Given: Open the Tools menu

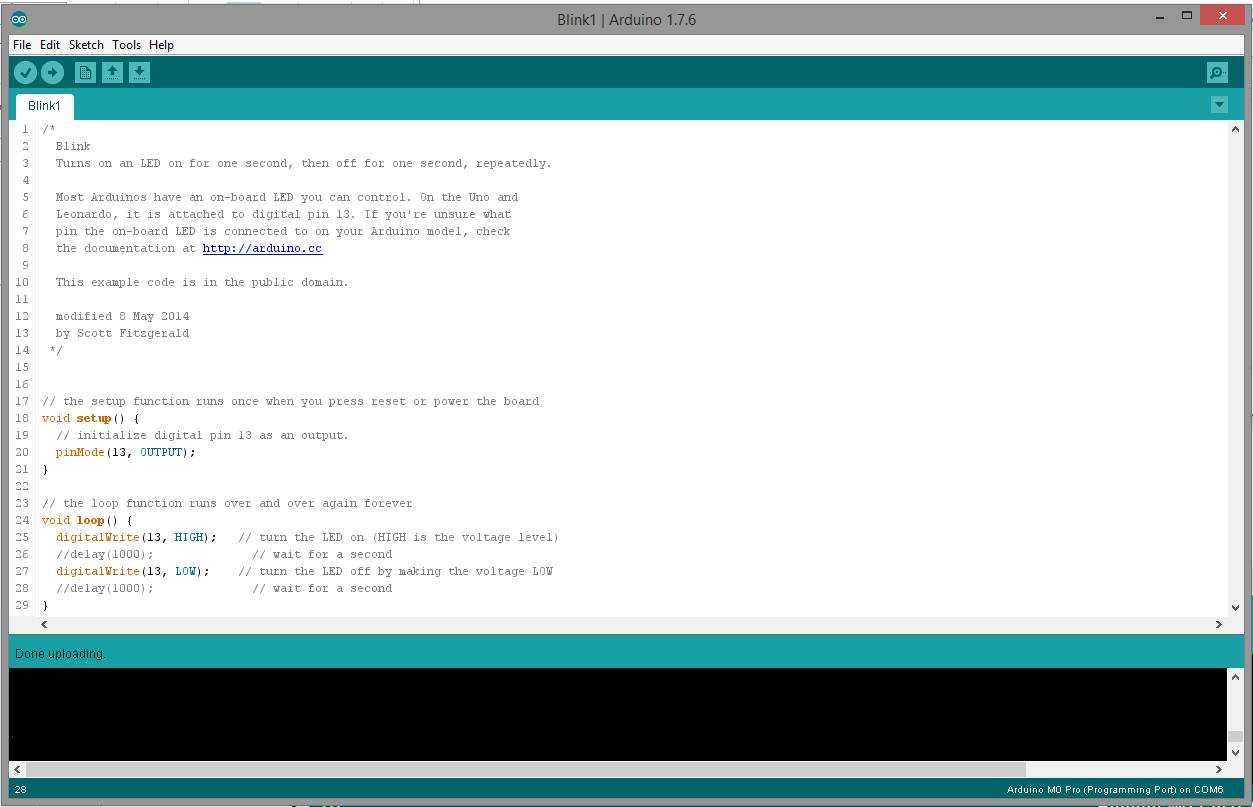Looking at the screenshot, I should 126,44.
